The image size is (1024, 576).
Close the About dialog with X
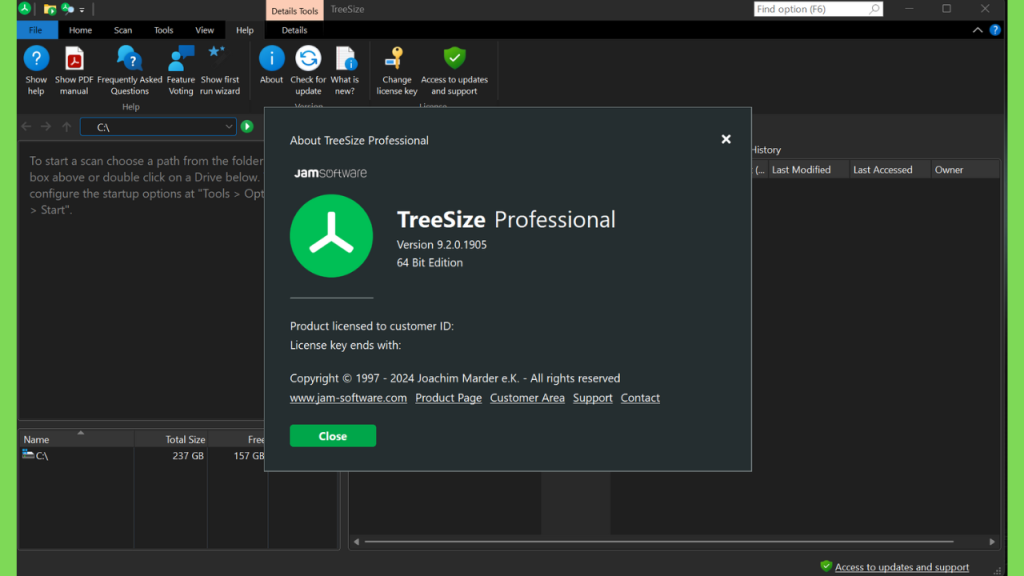pos(726,139)
